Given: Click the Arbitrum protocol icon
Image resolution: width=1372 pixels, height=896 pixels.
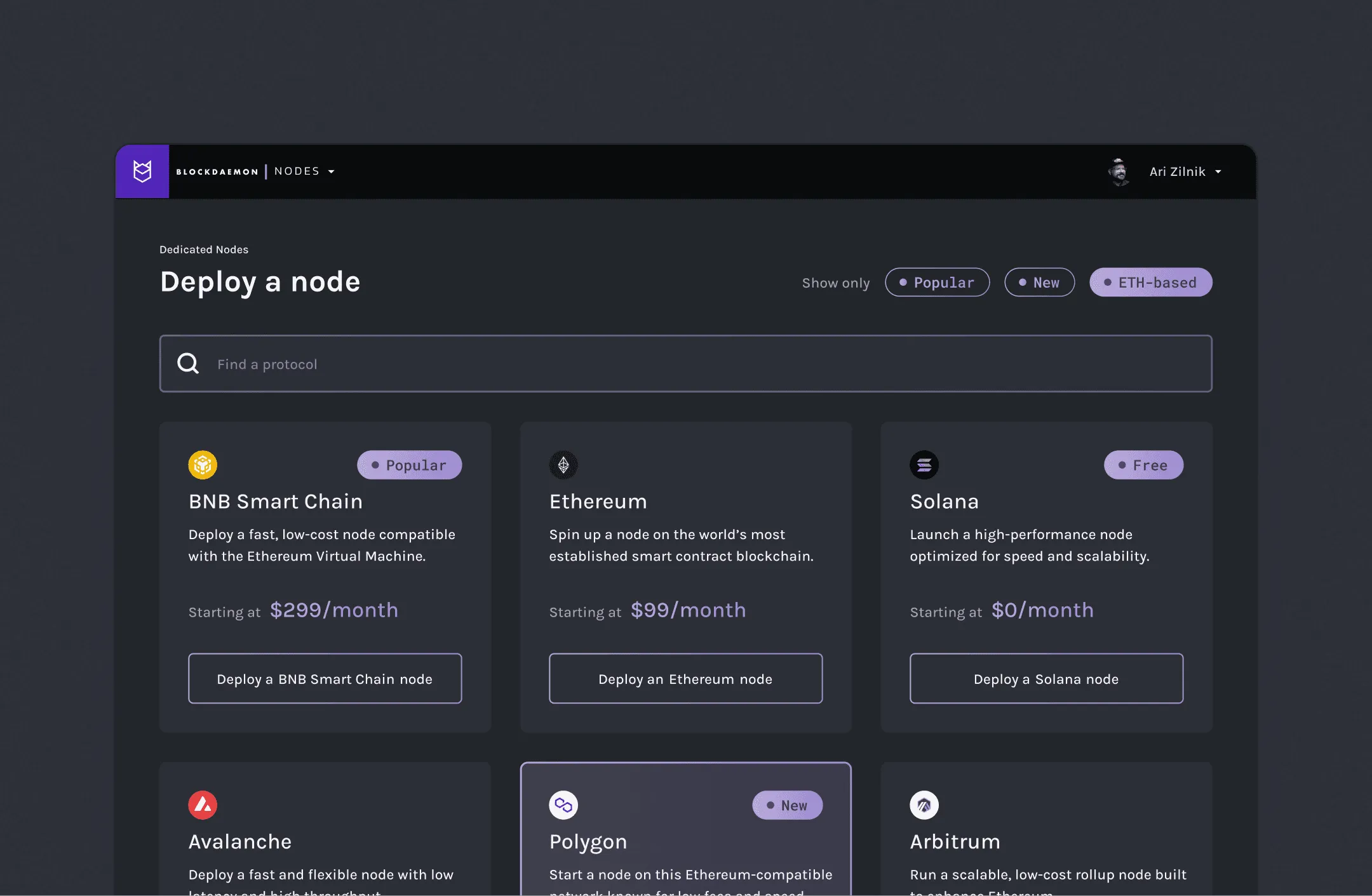Looking at the screenshot, I should coord(925,805).
